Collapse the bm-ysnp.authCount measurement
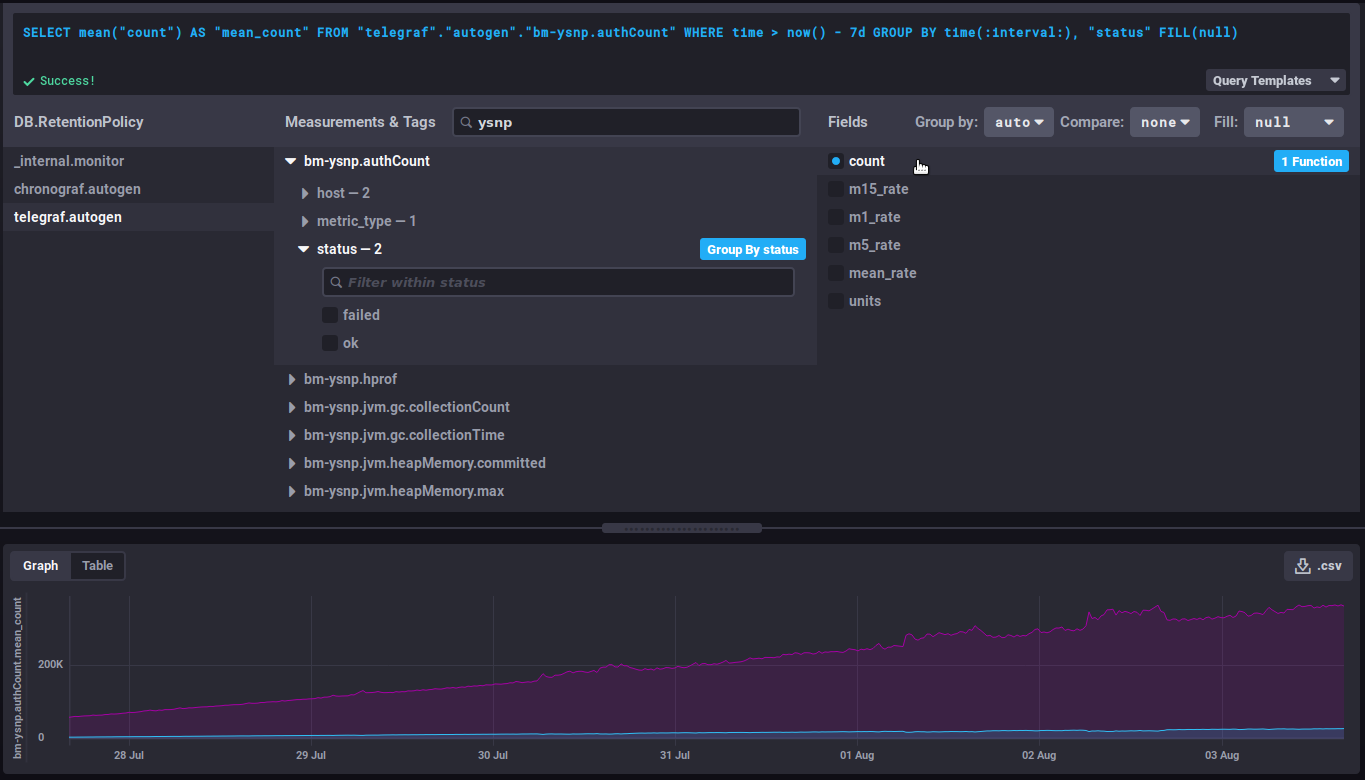This screenshot has height=780, width=1365. click(x=291, y=161)
